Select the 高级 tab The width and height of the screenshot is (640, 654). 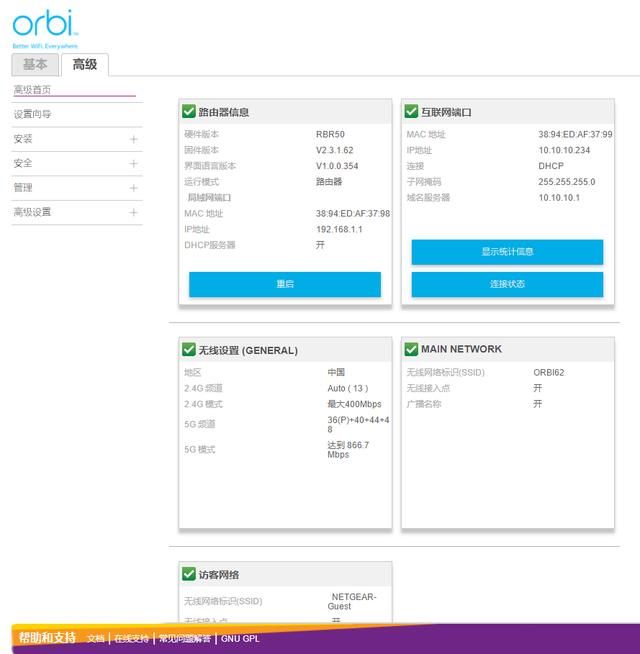click(x=85, y=65)
